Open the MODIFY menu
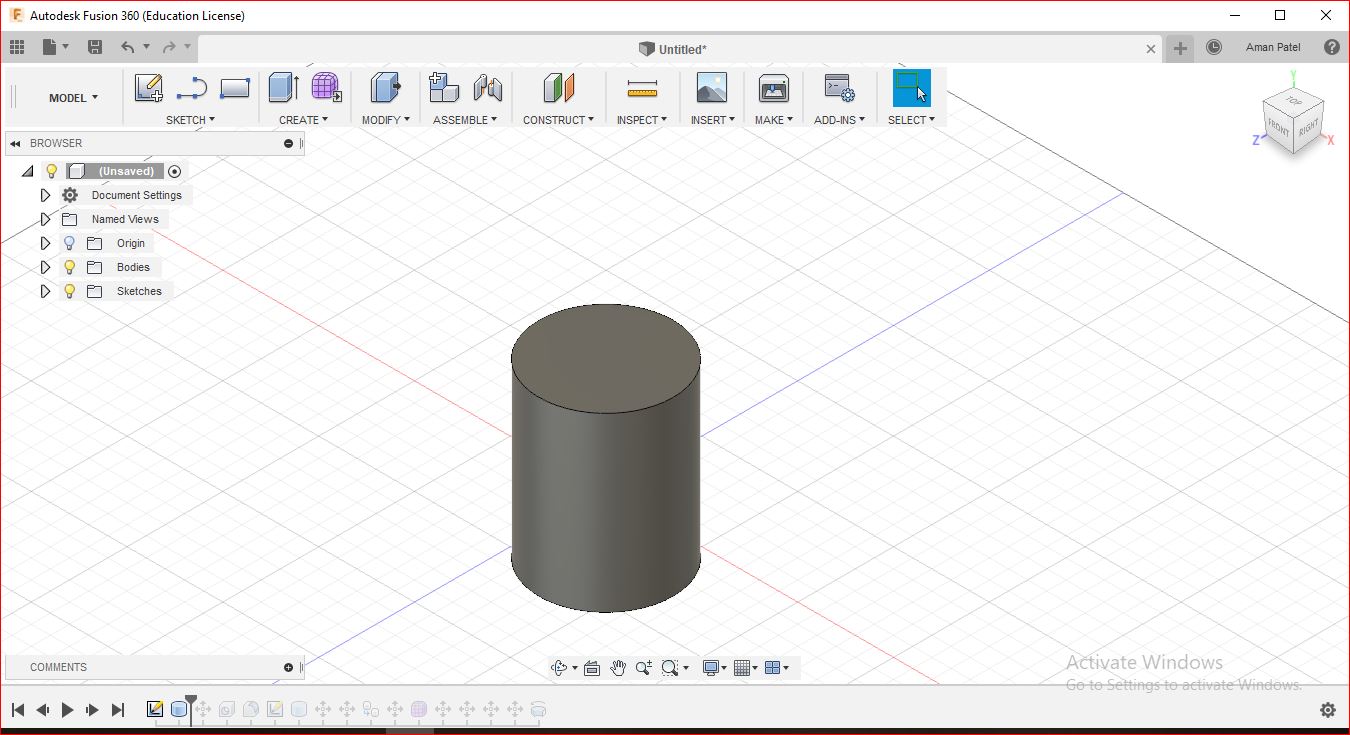 point(386,120)
